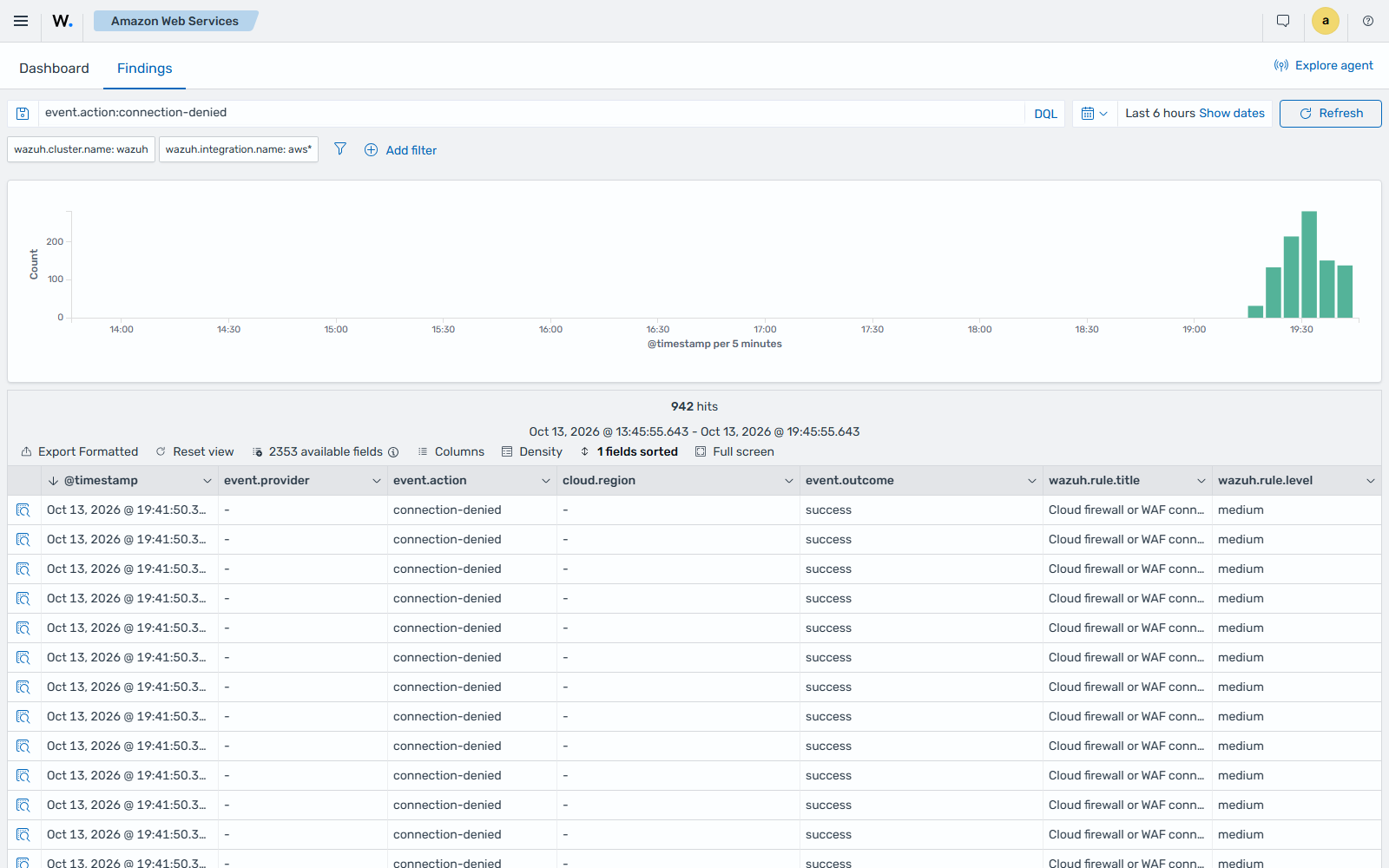Viewport: 1389px width, 868px height.
Task: Open wazuh.rule.title column header menu
Action: pyautogui.click(x=1201, y=481)
